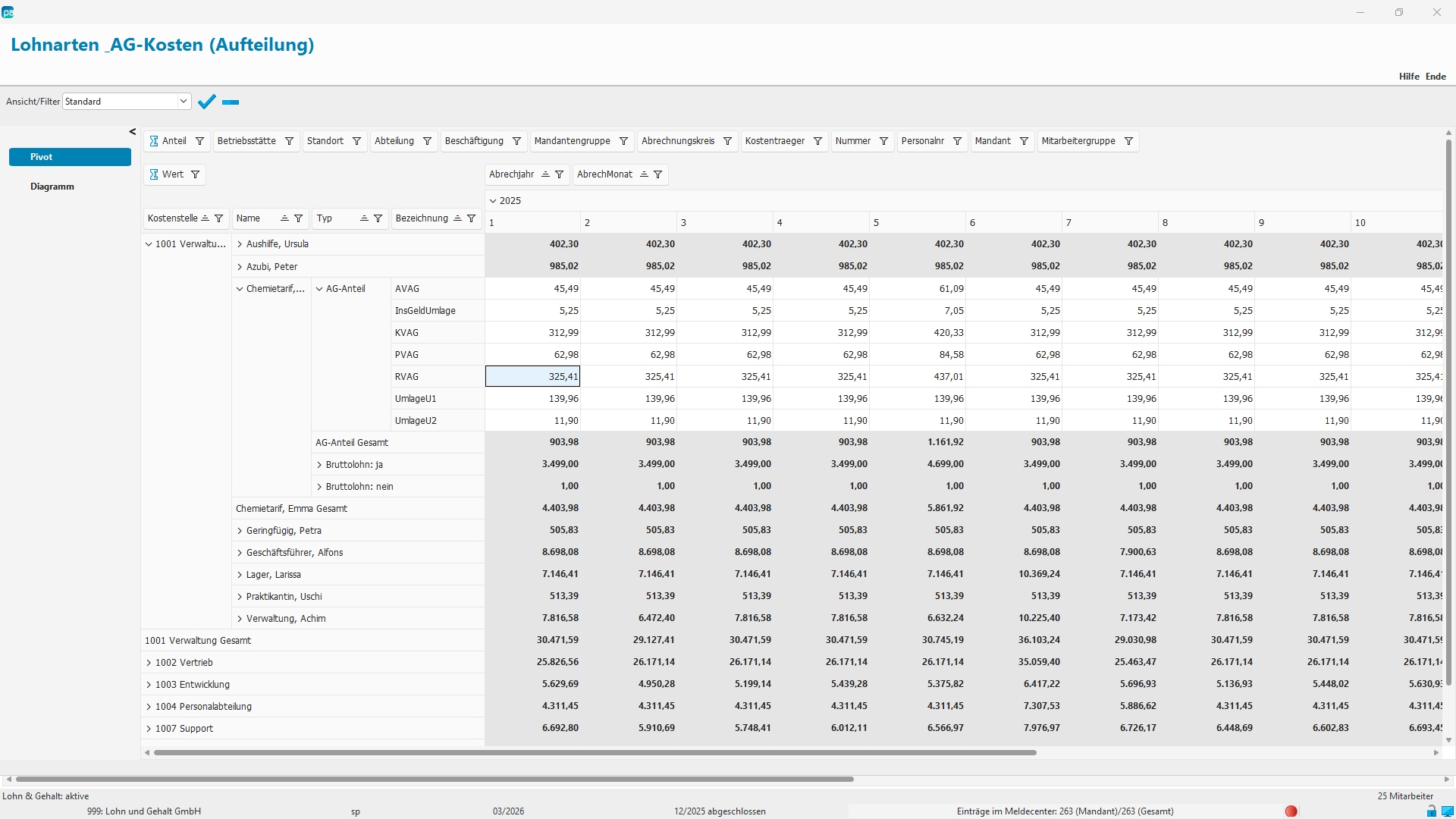The width and height of the screenshot is (1456, 819).
Task: Click the blue minus remove-view icon
Action: coord(231,102)
